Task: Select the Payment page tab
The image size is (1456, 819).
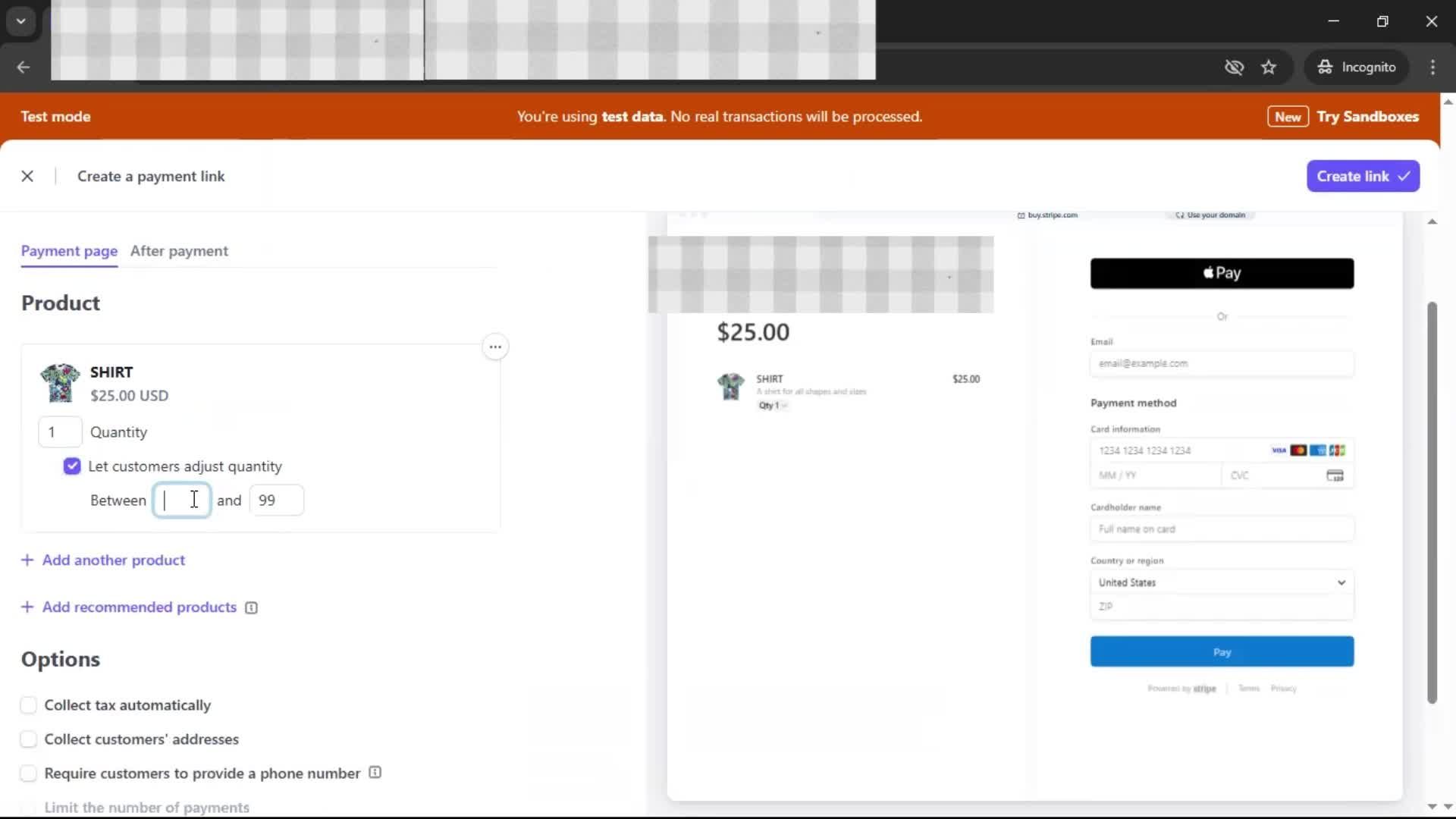Action: pyautogui.click(x=69, y=251)
